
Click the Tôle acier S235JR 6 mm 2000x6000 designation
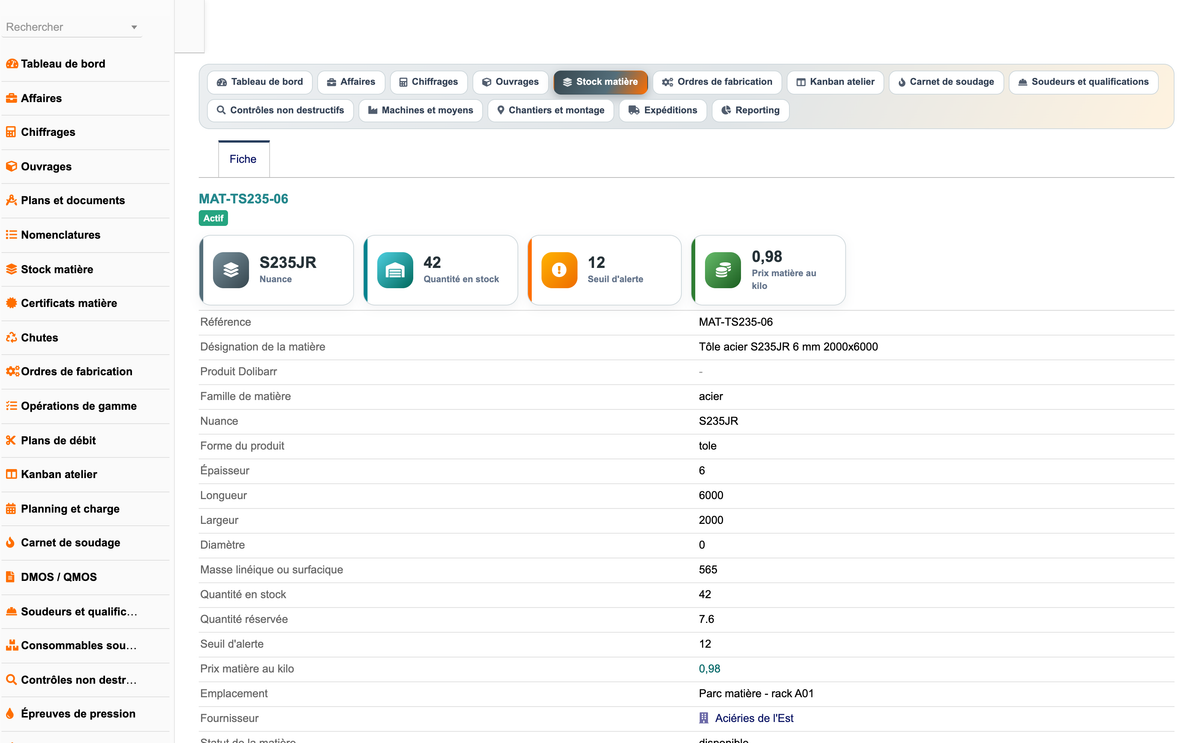click(788, 347)
